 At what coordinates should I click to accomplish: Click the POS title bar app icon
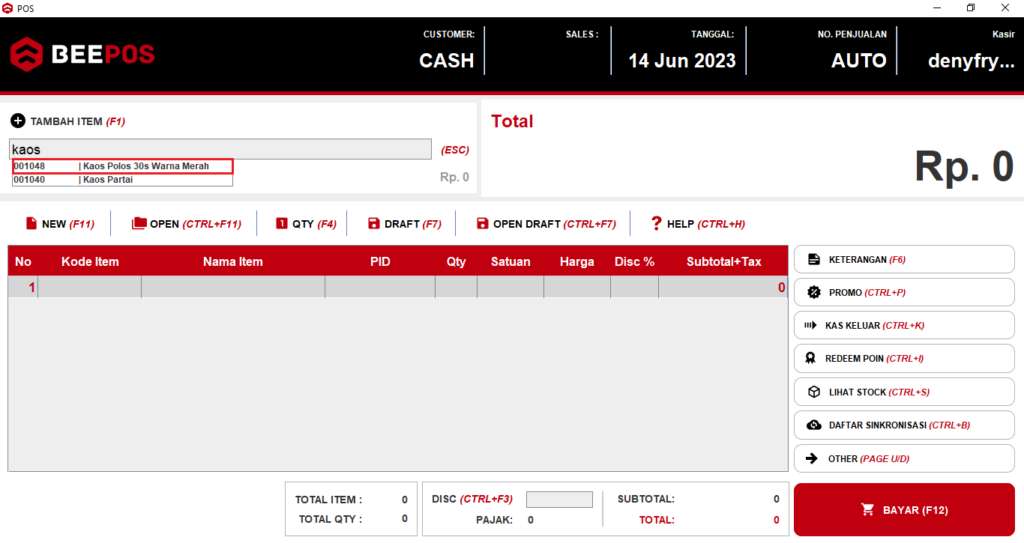click(7, 8)
